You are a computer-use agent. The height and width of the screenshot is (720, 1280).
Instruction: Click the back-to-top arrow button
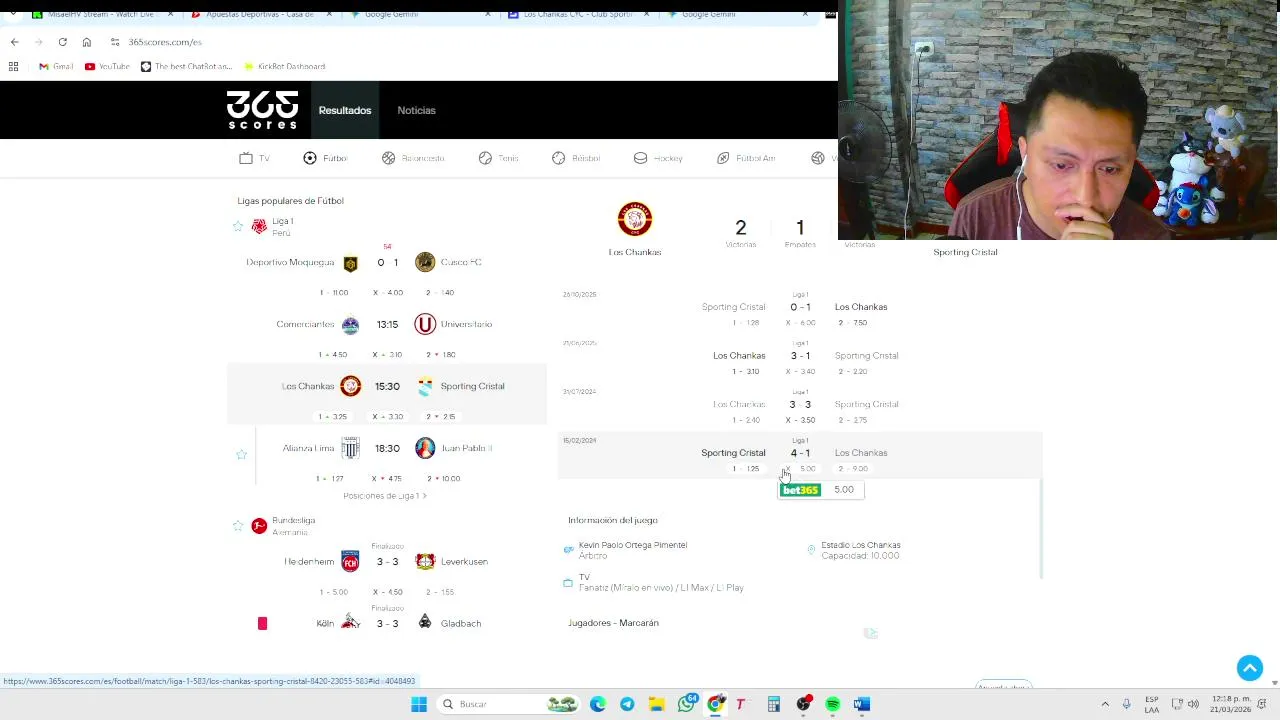click(1250, 668)
